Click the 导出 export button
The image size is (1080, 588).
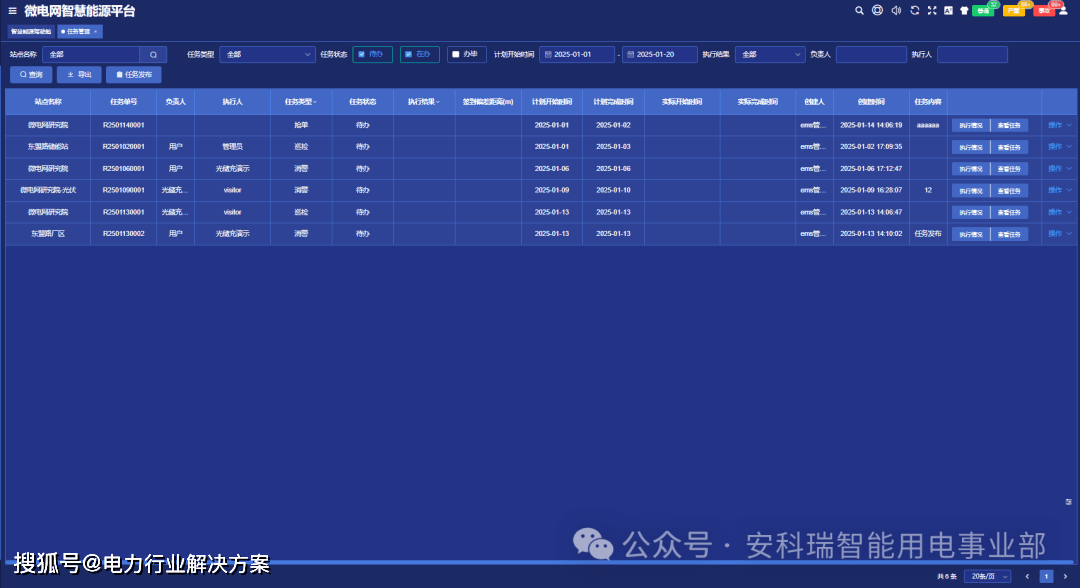[79, 75]
